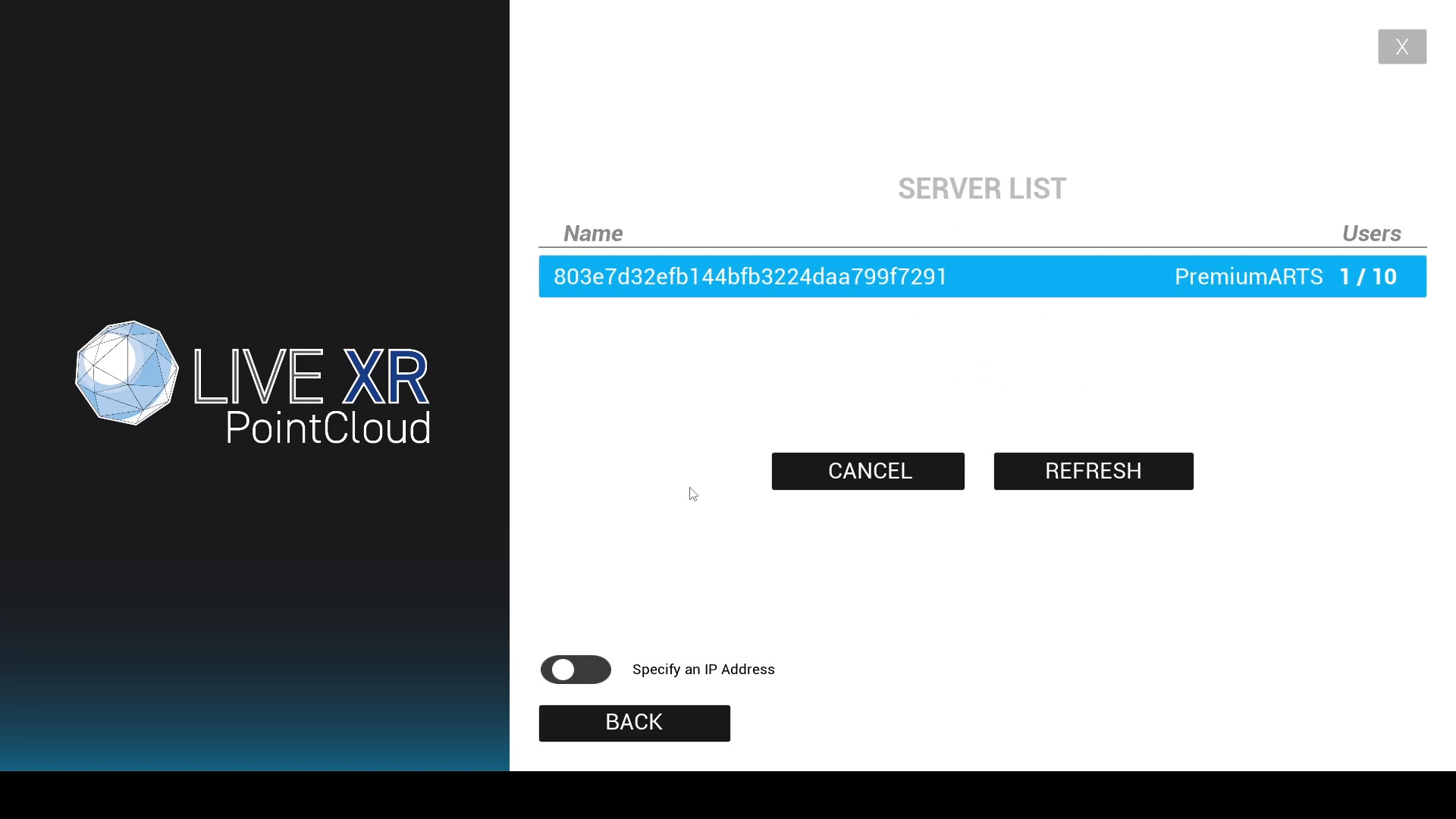Click the PointCloud text under logo
This screenshot has width=1456, height=819.
pyautogui.click(x=328, y=428)
